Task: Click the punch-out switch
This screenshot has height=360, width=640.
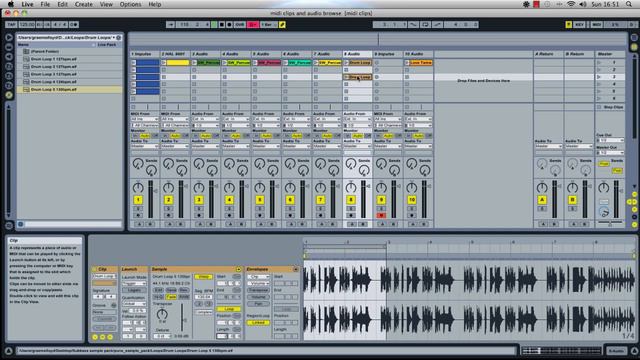Action: 437,24
